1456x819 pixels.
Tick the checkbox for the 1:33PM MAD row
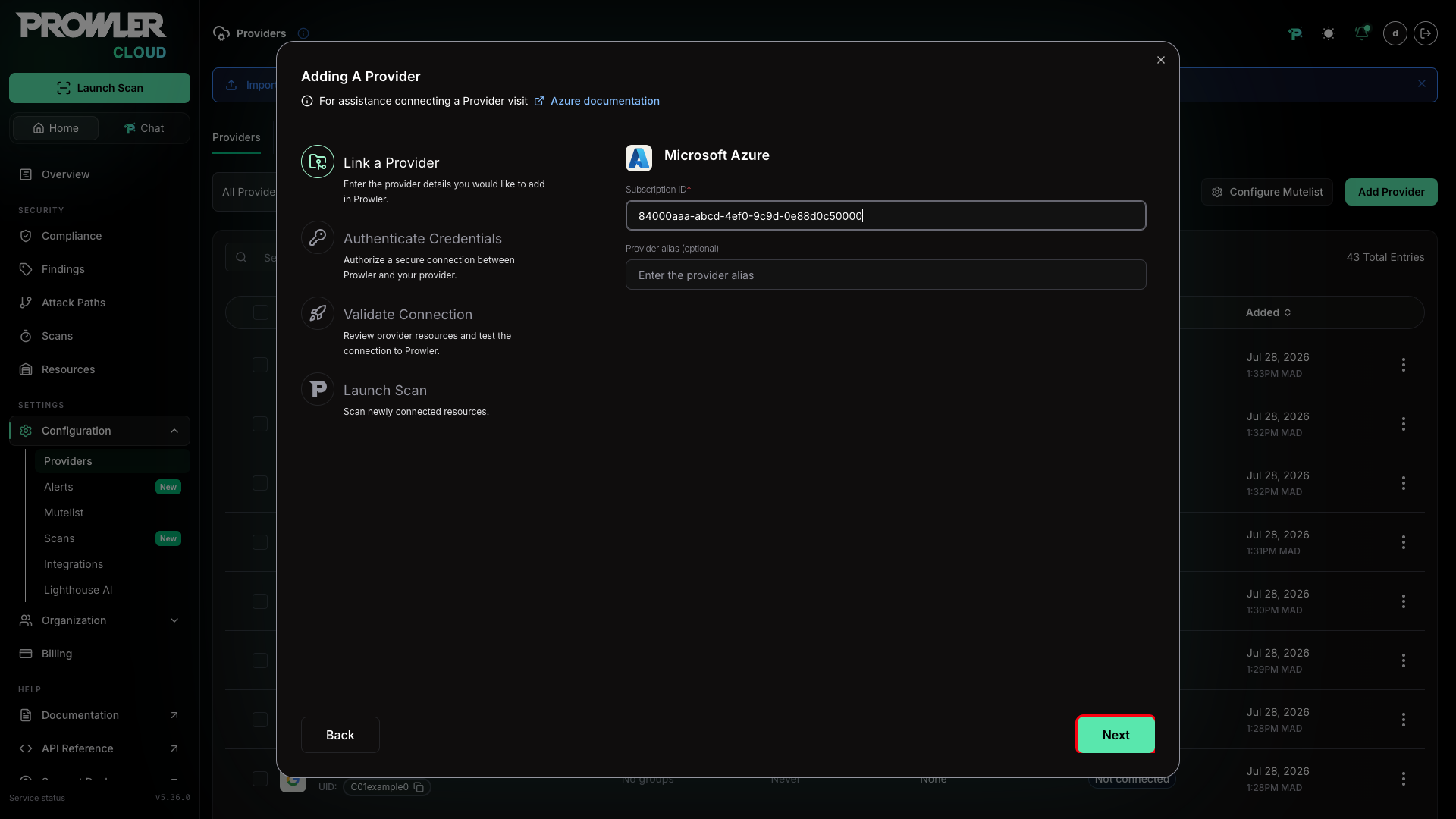[x=260, y=365]
